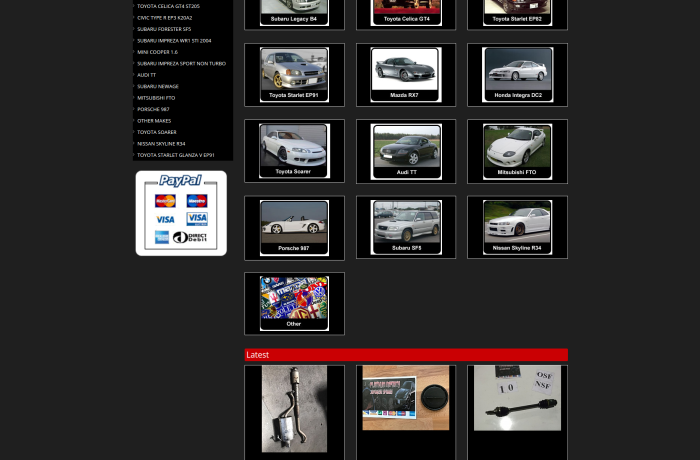This screenshot has width=700, height=460.
Task: Go to Mini Cooper 1.6 category
Action: (x=157, y=52)
